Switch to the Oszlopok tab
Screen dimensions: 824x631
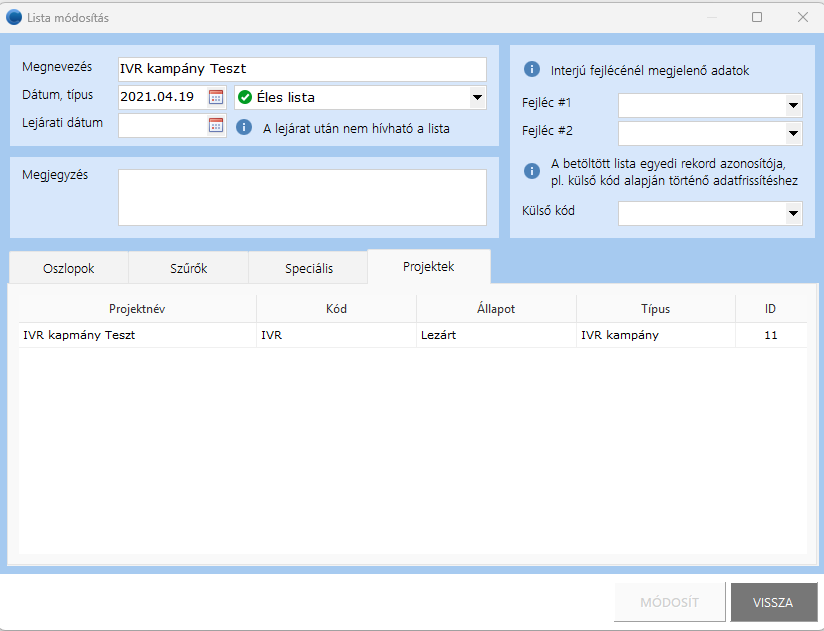coord(68,268)
